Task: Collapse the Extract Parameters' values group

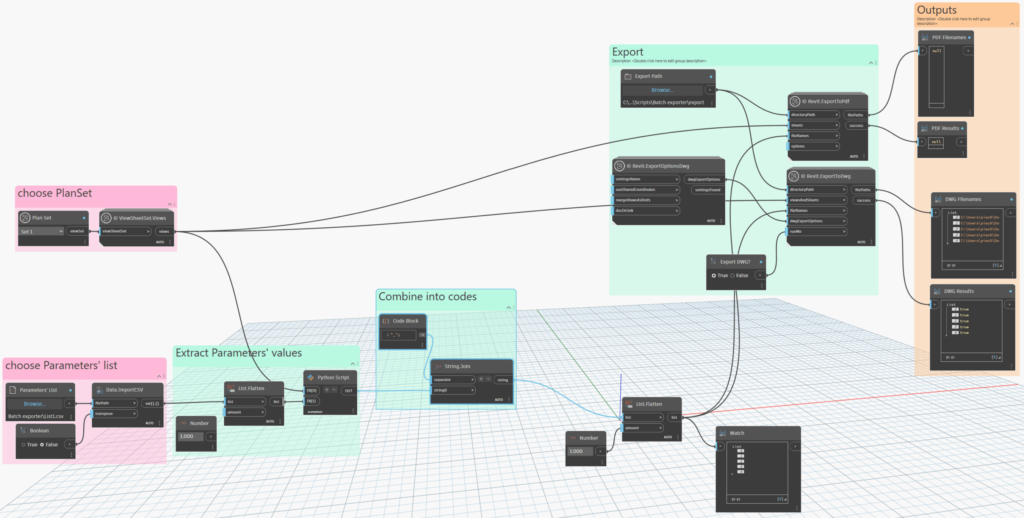Action: click(x=351, y=365)
